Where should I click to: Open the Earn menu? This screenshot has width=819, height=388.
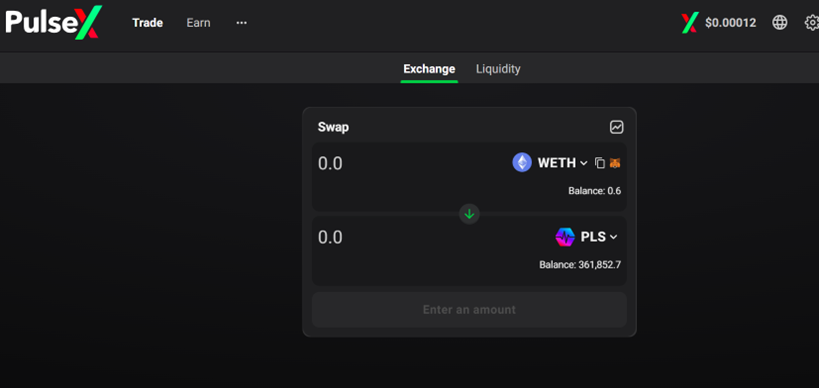tap(198, 23)
